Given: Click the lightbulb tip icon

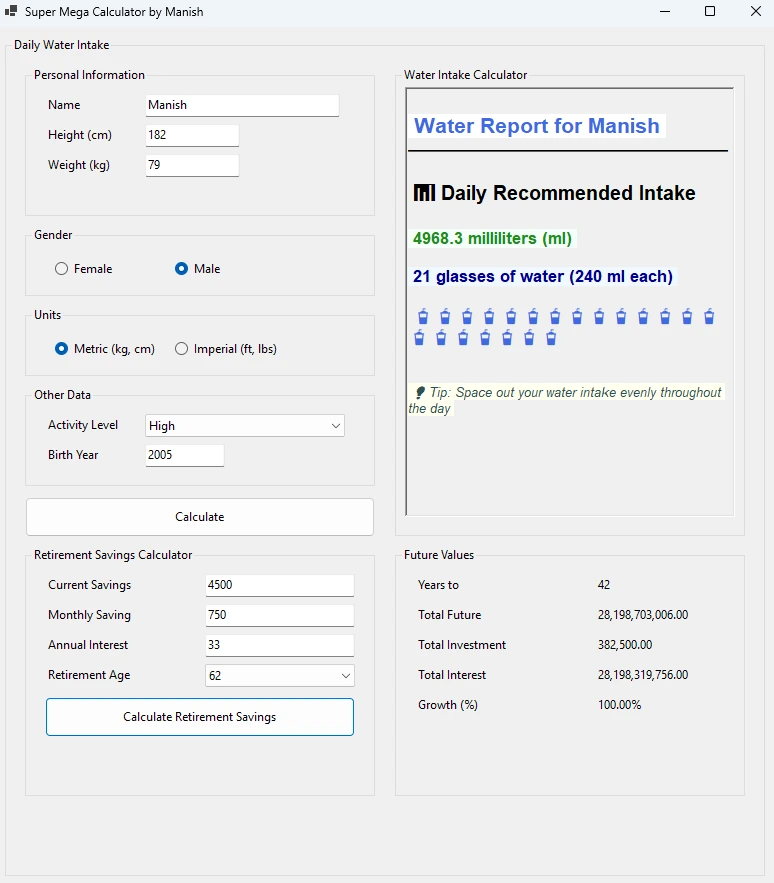Looking at the screenshot, I should [x=420, y=393].
